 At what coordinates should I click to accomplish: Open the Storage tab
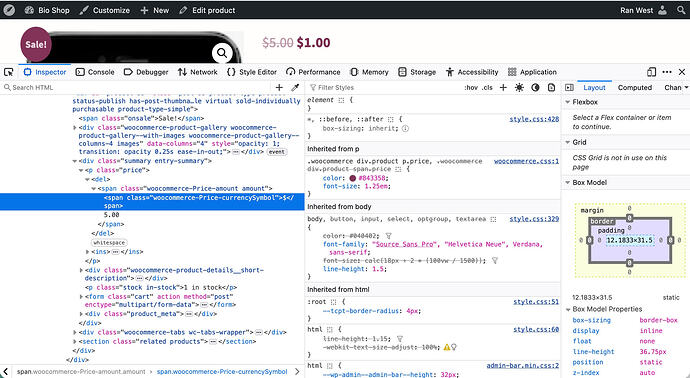point(417,72)
